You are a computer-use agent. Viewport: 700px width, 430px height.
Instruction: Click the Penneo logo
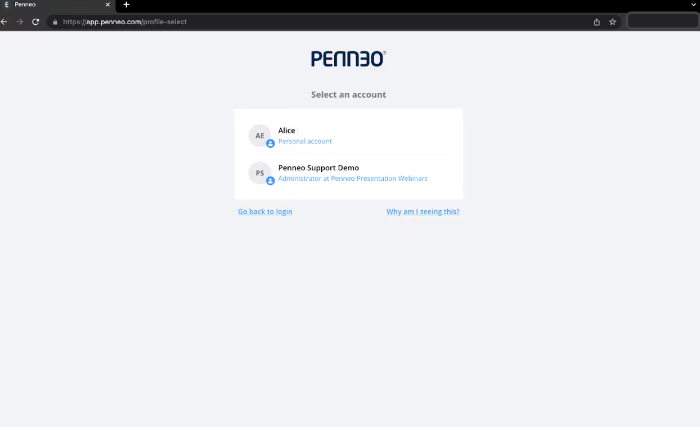pos(348,58)
